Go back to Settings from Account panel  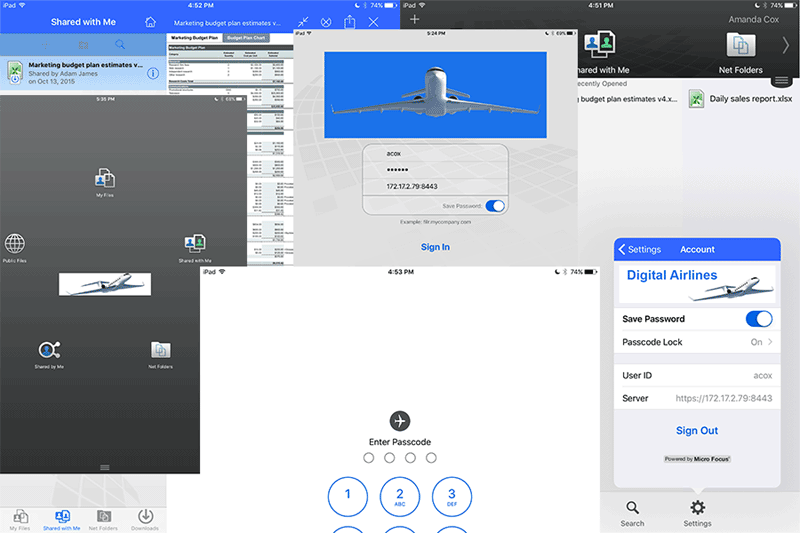(x=640, y=249)
